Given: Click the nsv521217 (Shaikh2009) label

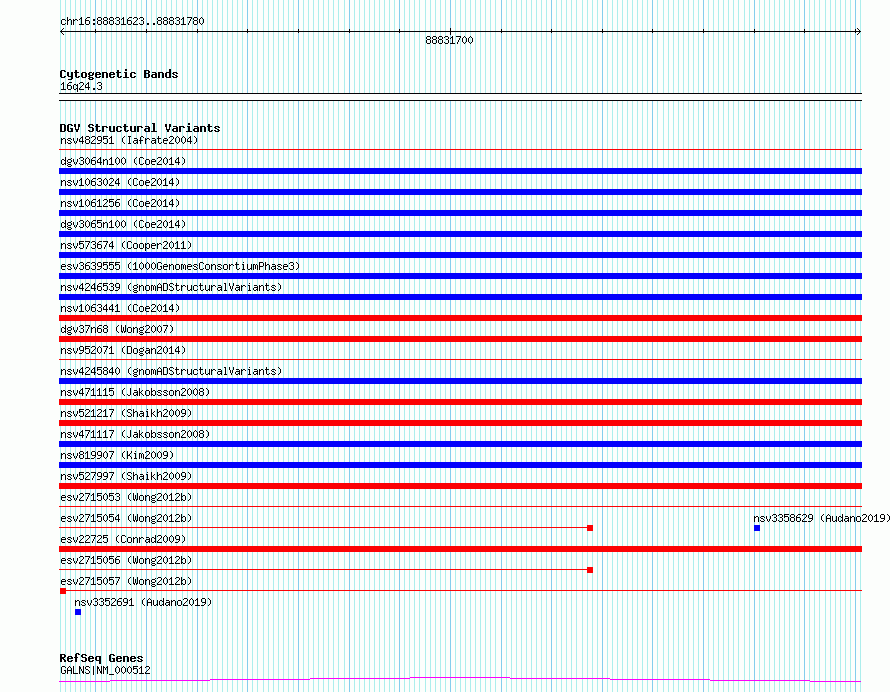Looking at the screenshot, I should pos(126,413).
